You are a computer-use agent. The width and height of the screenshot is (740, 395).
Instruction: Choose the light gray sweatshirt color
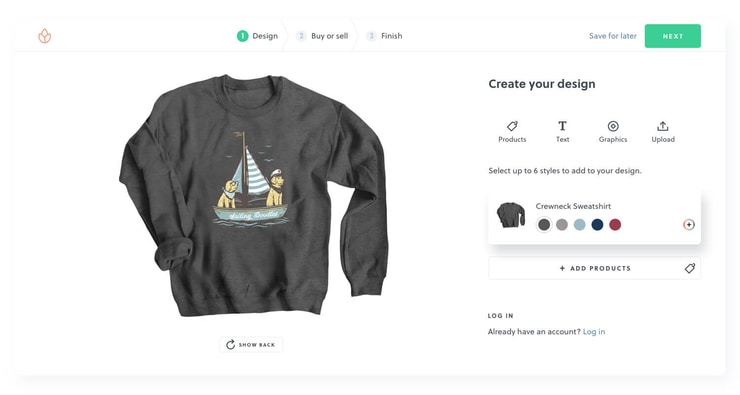point(562,225)
